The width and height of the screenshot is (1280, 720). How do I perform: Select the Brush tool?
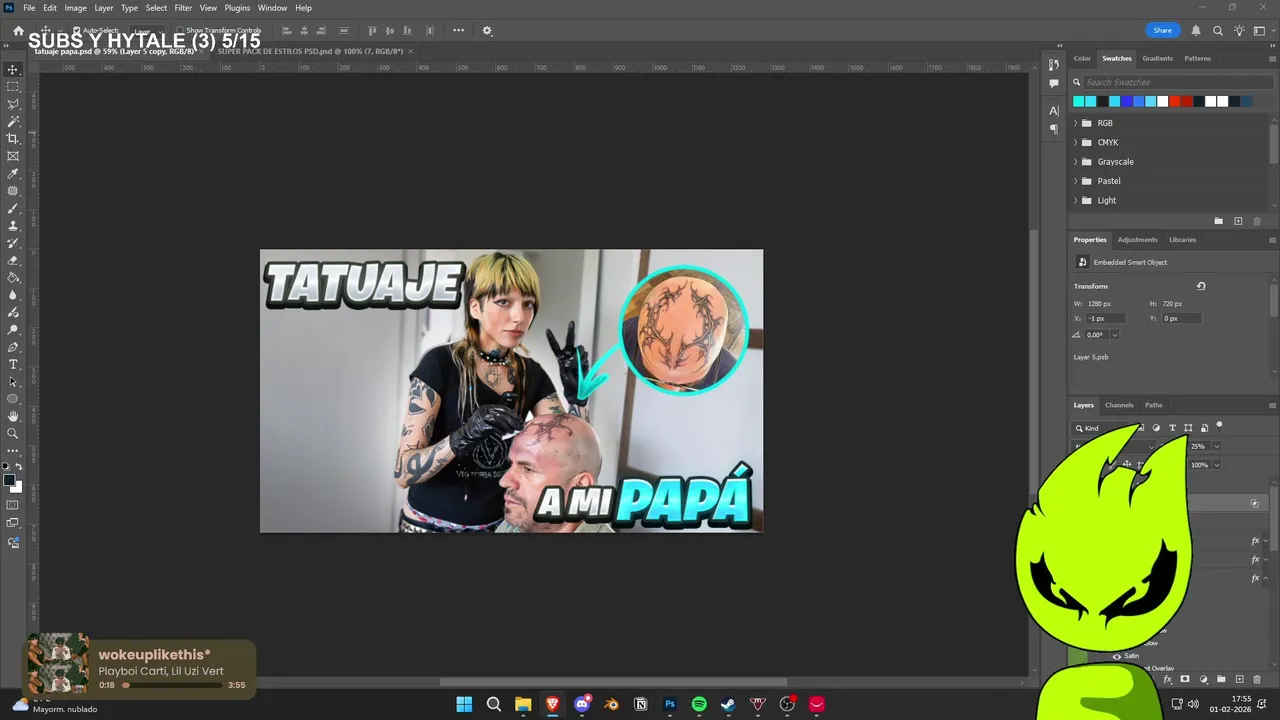pyautogui.click(x=13, y=208)
